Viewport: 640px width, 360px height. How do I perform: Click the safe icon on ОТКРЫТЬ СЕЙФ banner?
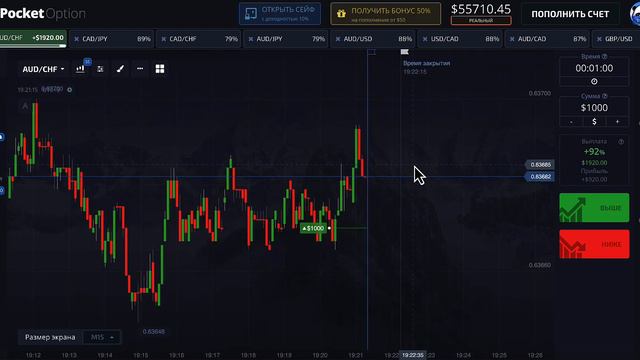(x=250, y=14)
